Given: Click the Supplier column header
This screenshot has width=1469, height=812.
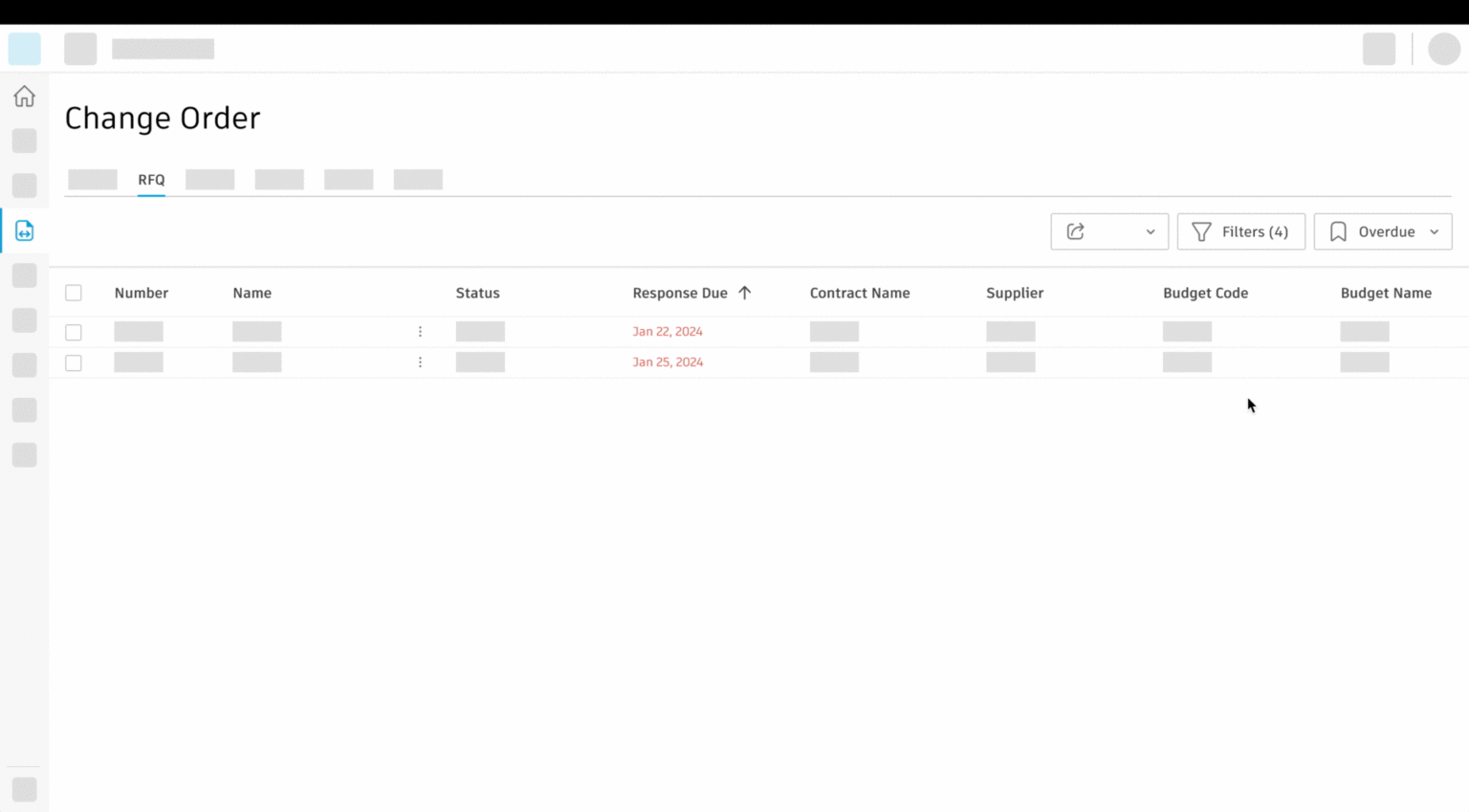Looking at the screenshot, I should tap(1015, 293).
